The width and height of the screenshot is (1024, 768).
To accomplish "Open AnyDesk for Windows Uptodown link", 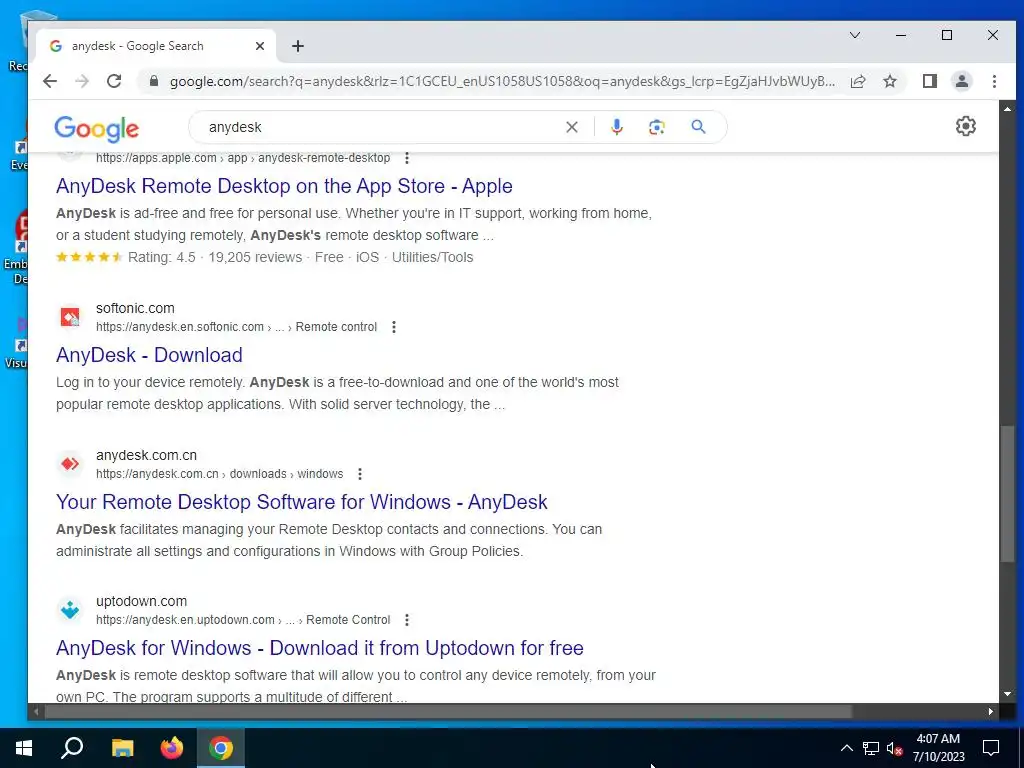I will click(x=319, y=648).
